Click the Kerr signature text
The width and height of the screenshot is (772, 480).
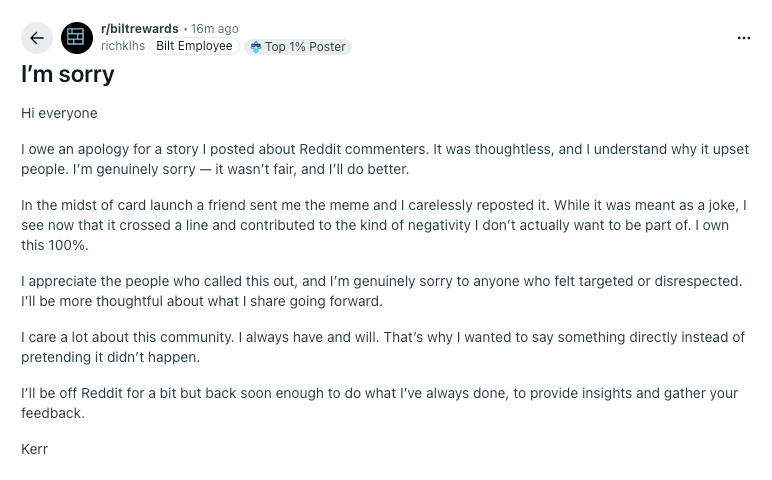pos(35,449)
